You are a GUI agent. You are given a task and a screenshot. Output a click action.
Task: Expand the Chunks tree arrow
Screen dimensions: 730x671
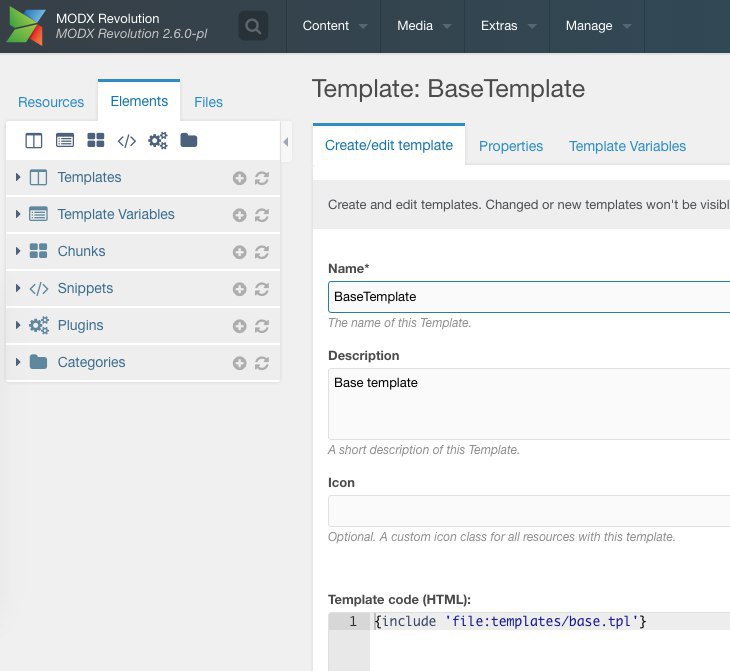(18, 251)
